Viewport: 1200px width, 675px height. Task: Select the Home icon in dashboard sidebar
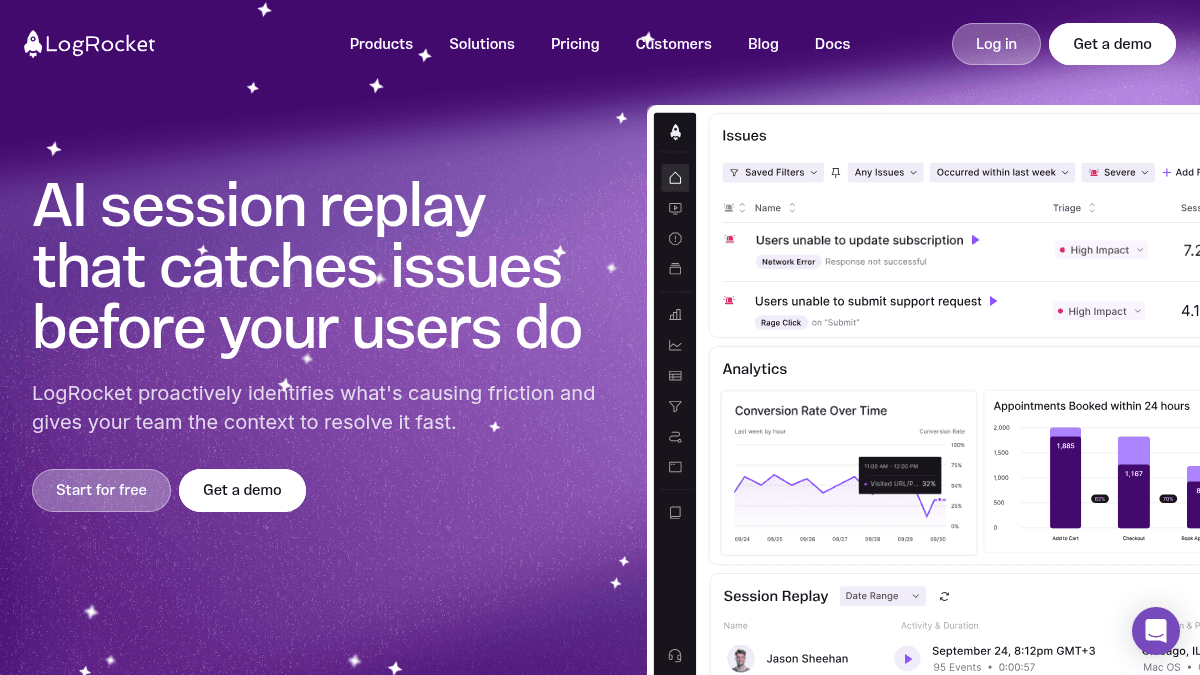click(675, 178)
